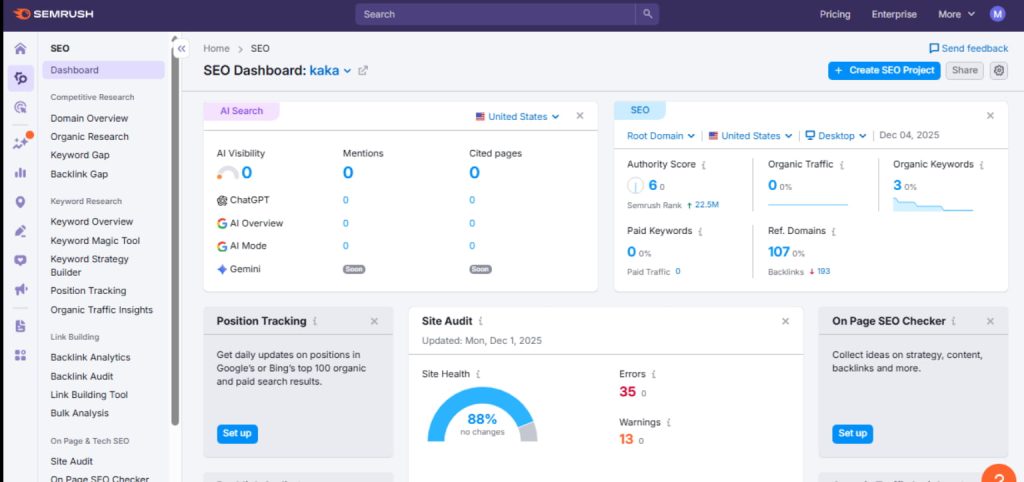This screenshot has width=1024, height=482.
Task: Click the Ref. Domains info icon
Action: click(x=834, y=231)
